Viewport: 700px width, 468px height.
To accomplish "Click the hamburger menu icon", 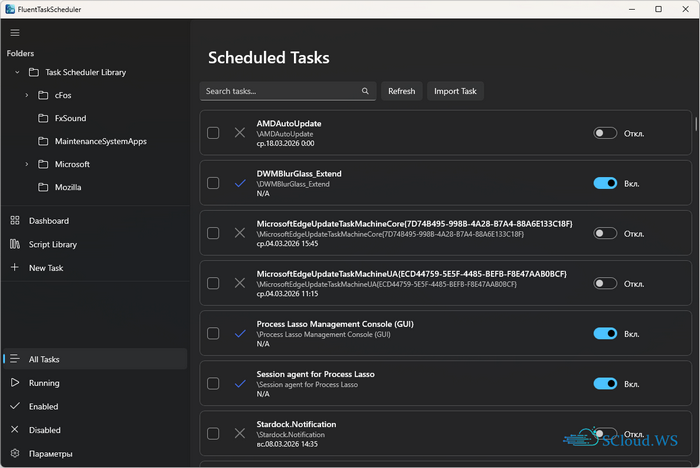I will pos(14,33).
